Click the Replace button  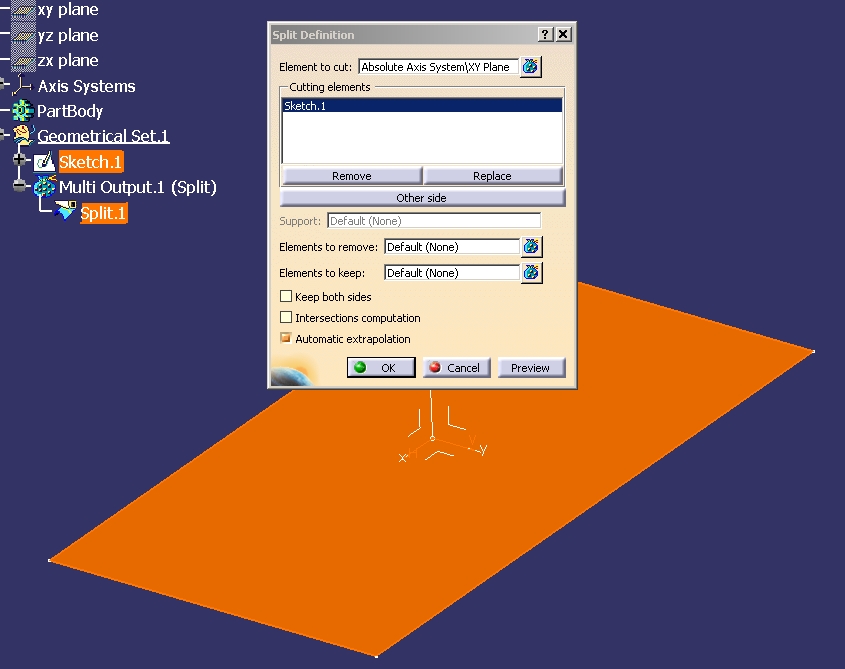pos(493,176)
